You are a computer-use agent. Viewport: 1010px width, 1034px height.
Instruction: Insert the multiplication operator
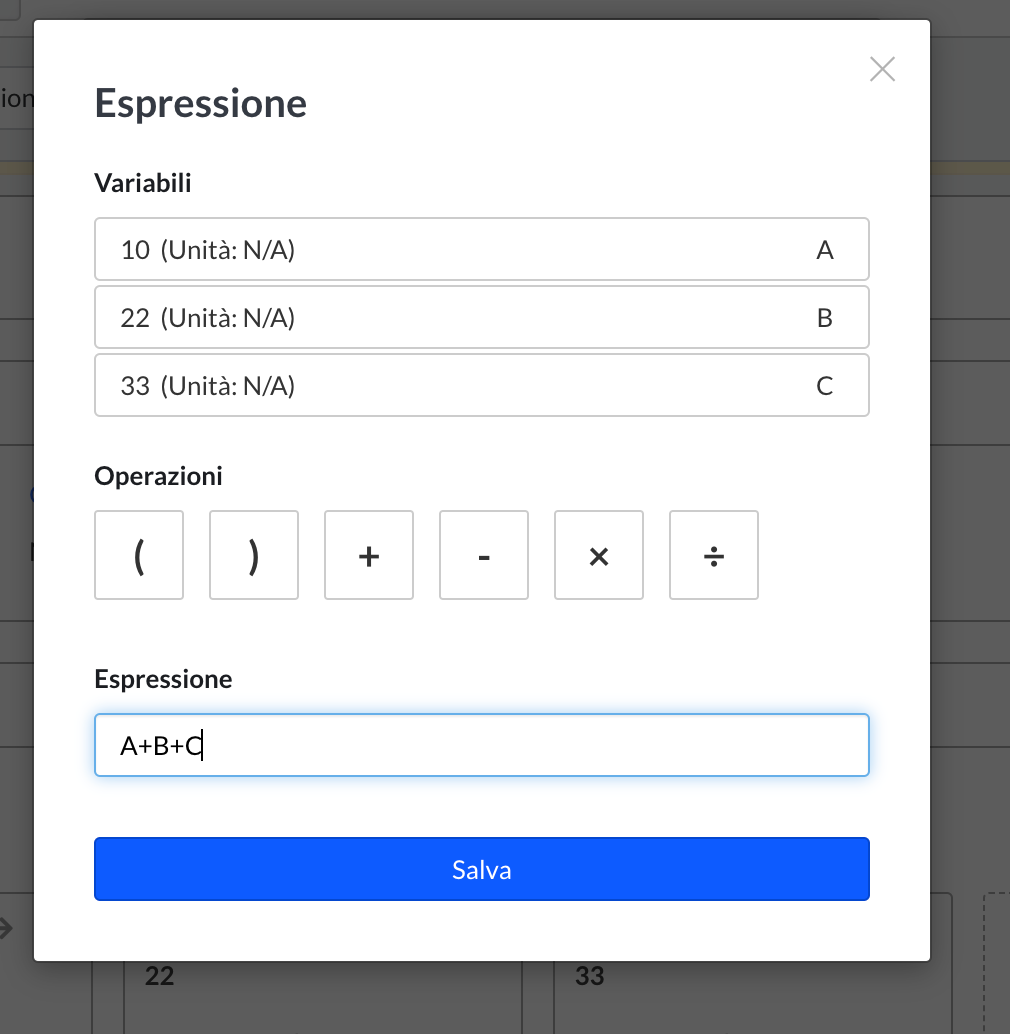coord(599,555)
